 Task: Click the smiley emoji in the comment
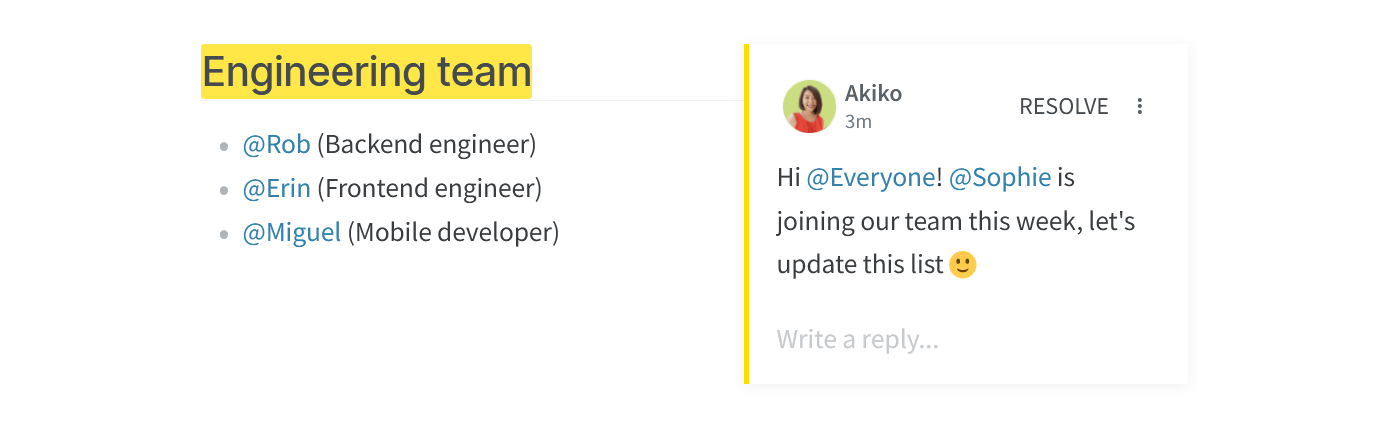(x=962, y=265)
